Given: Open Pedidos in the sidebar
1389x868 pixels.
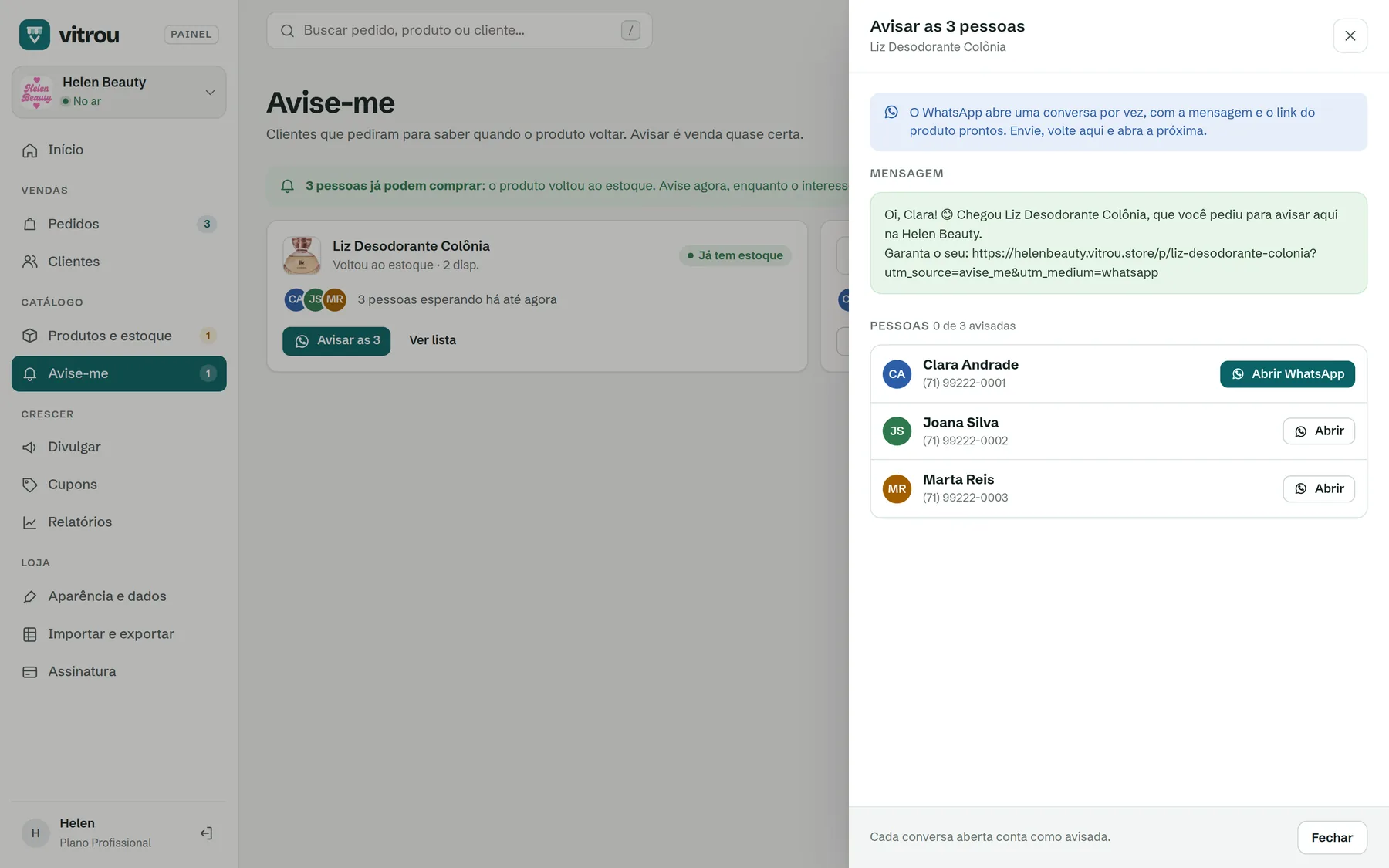Looking at the screenshot, I should coord(119,224).
